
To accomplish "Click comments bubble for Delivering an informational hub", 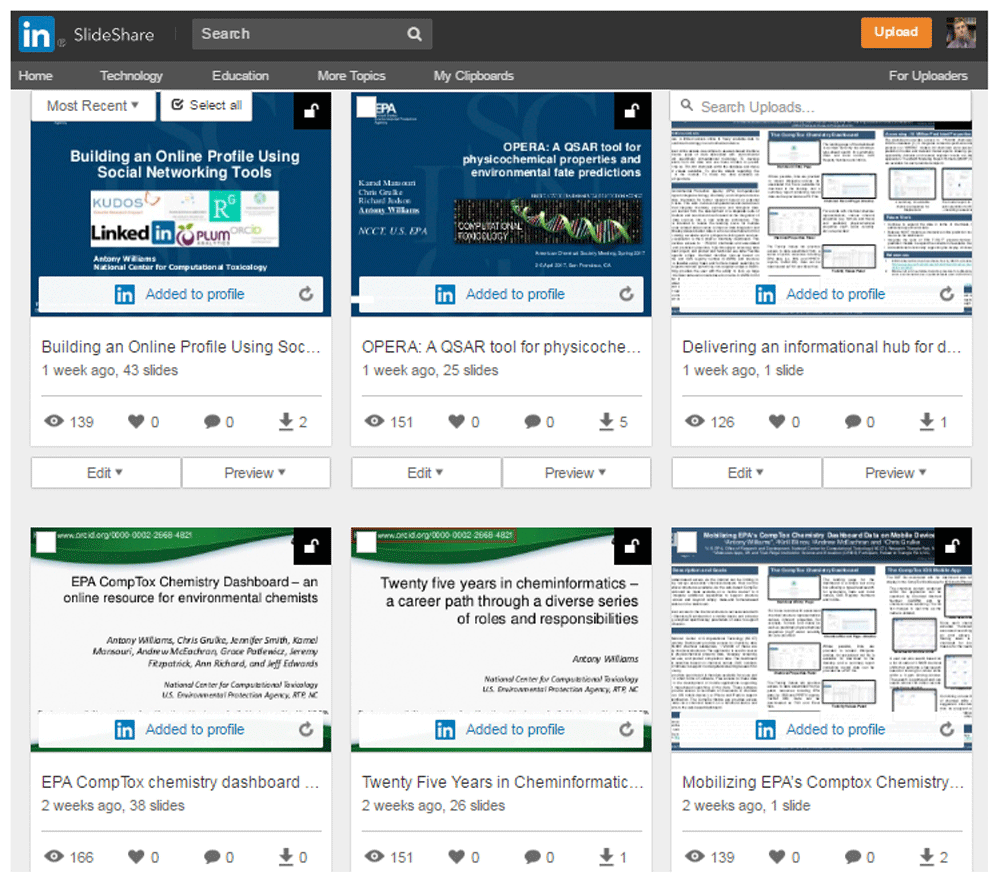I will click(853, 422).
